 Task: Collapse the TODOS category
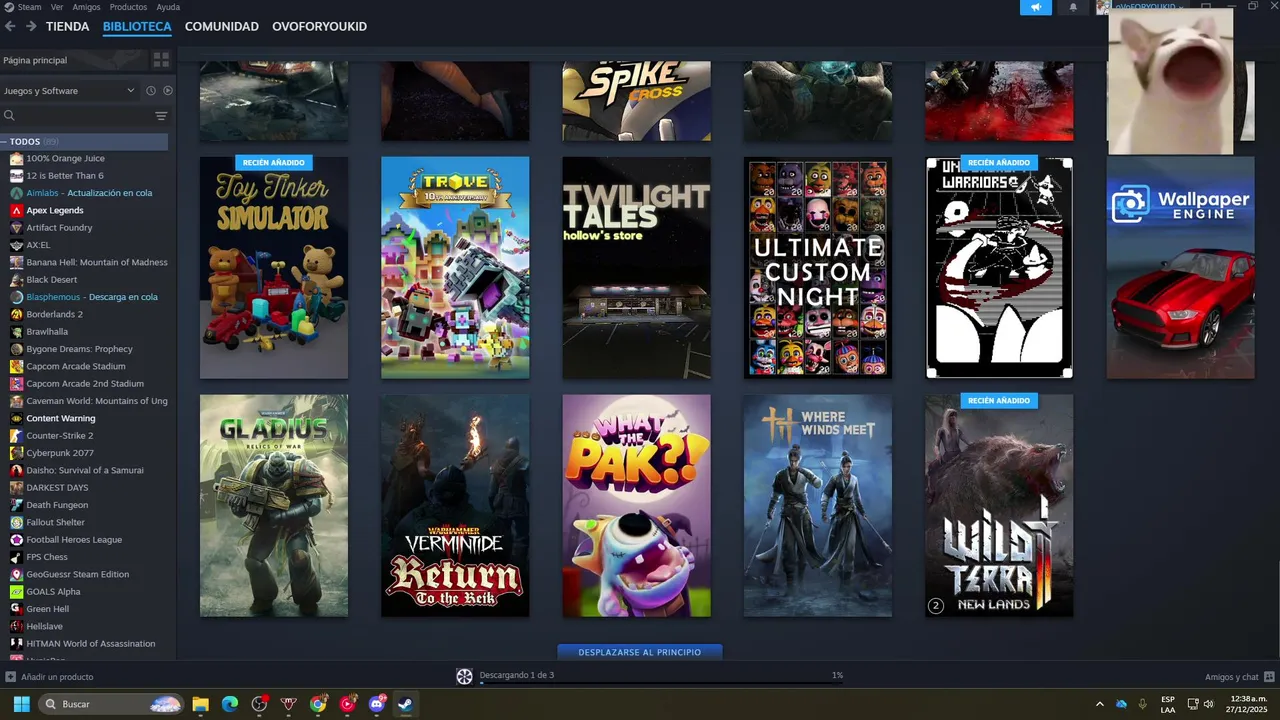4,142
